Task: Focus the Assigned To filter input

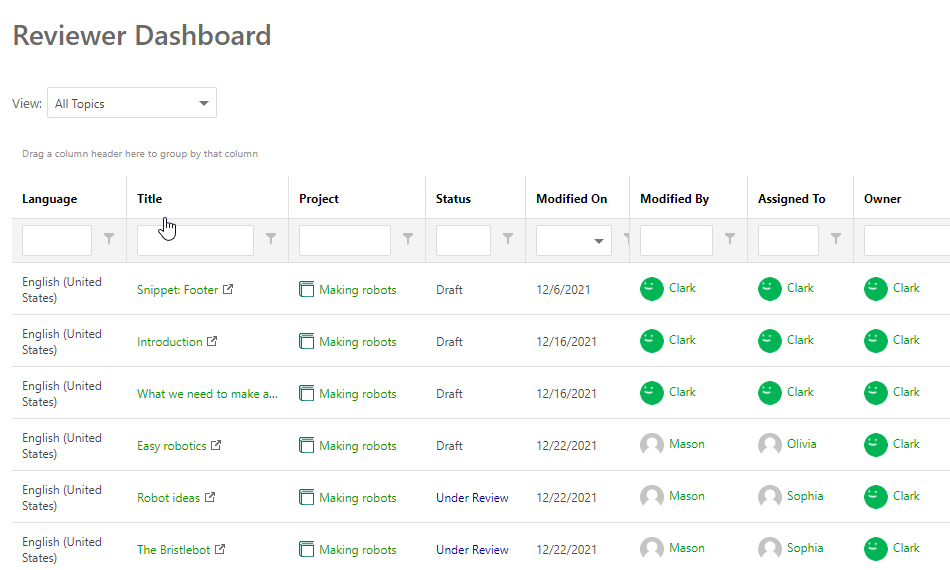Action: pos(788,240)
